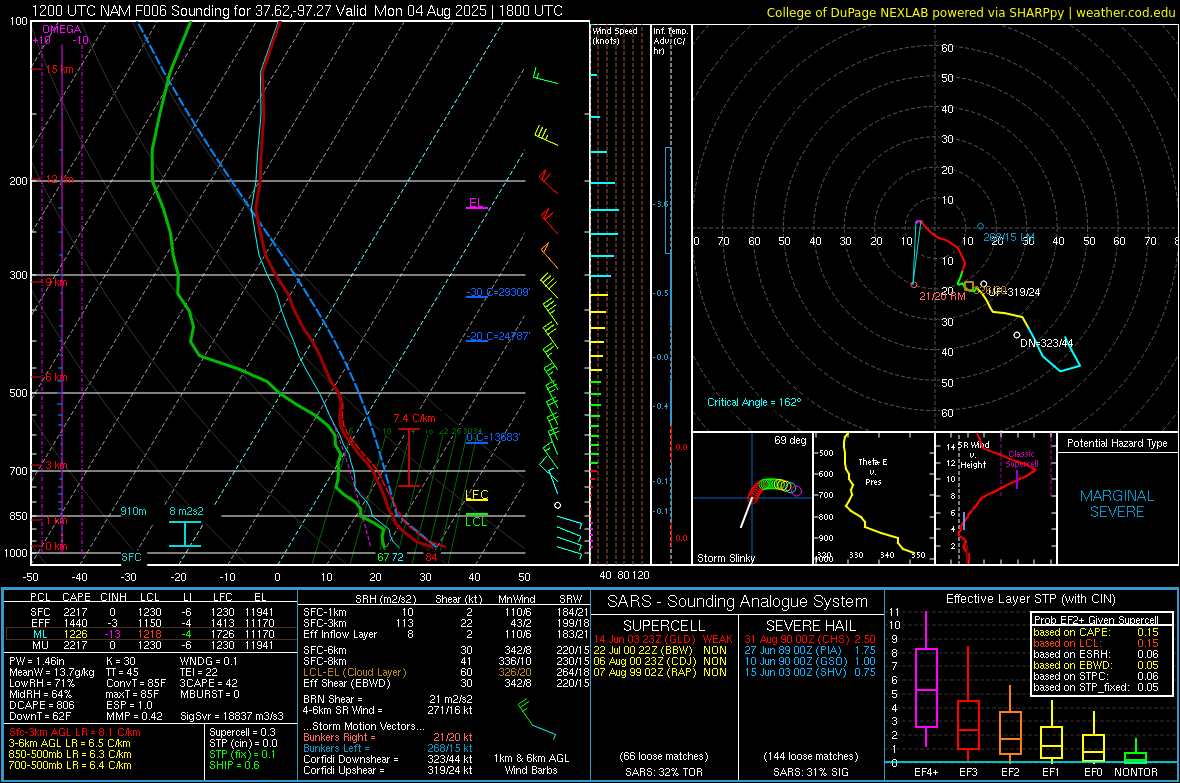Click the "Storm Slinky" panel label

725,558
